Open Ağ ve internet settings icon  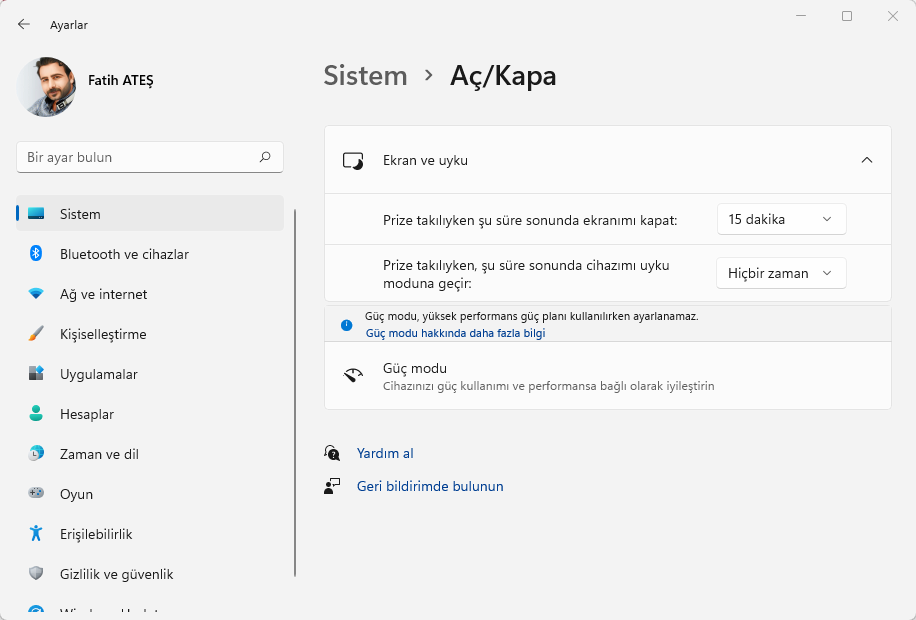pos(36,294)
